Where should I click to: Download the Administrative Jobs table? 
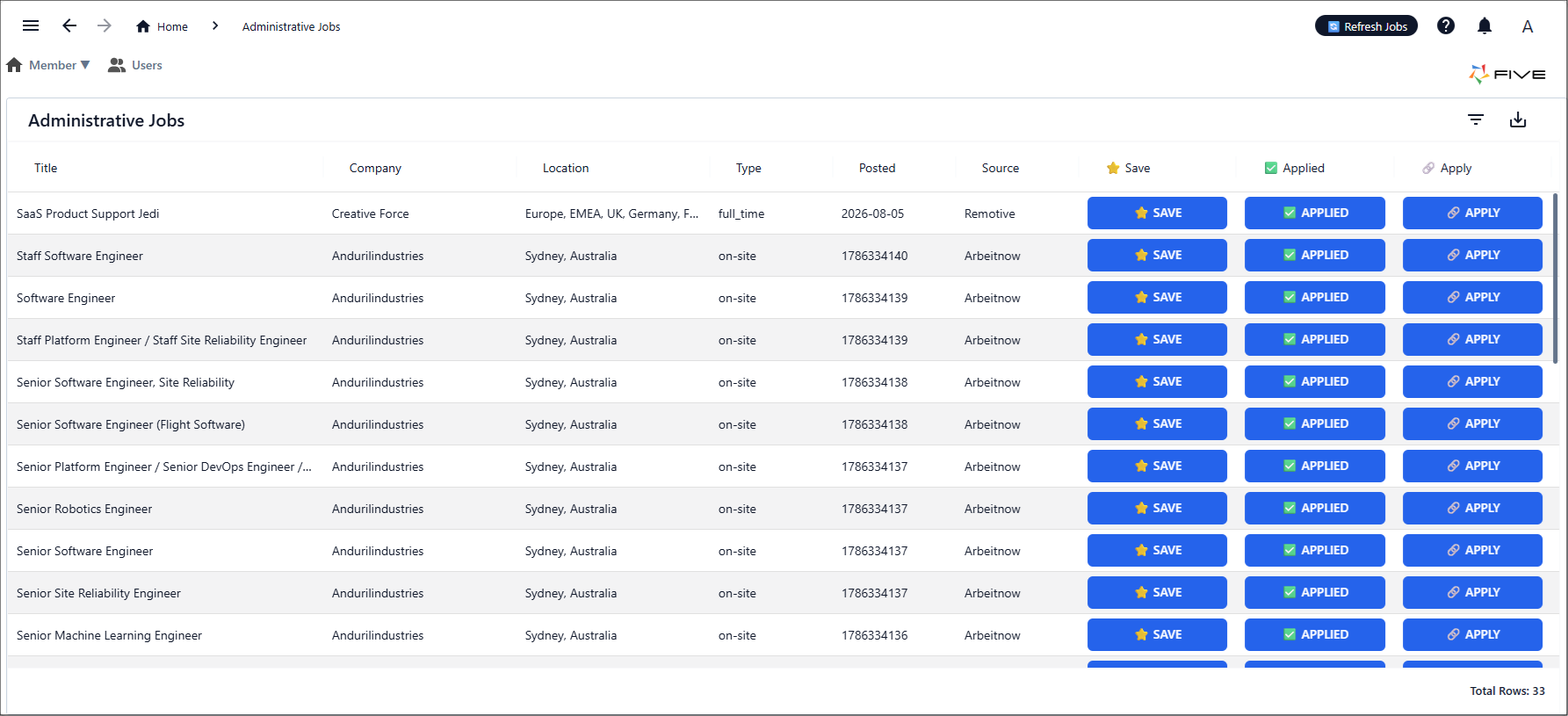pyautogui.click(x=1518, y=119)
